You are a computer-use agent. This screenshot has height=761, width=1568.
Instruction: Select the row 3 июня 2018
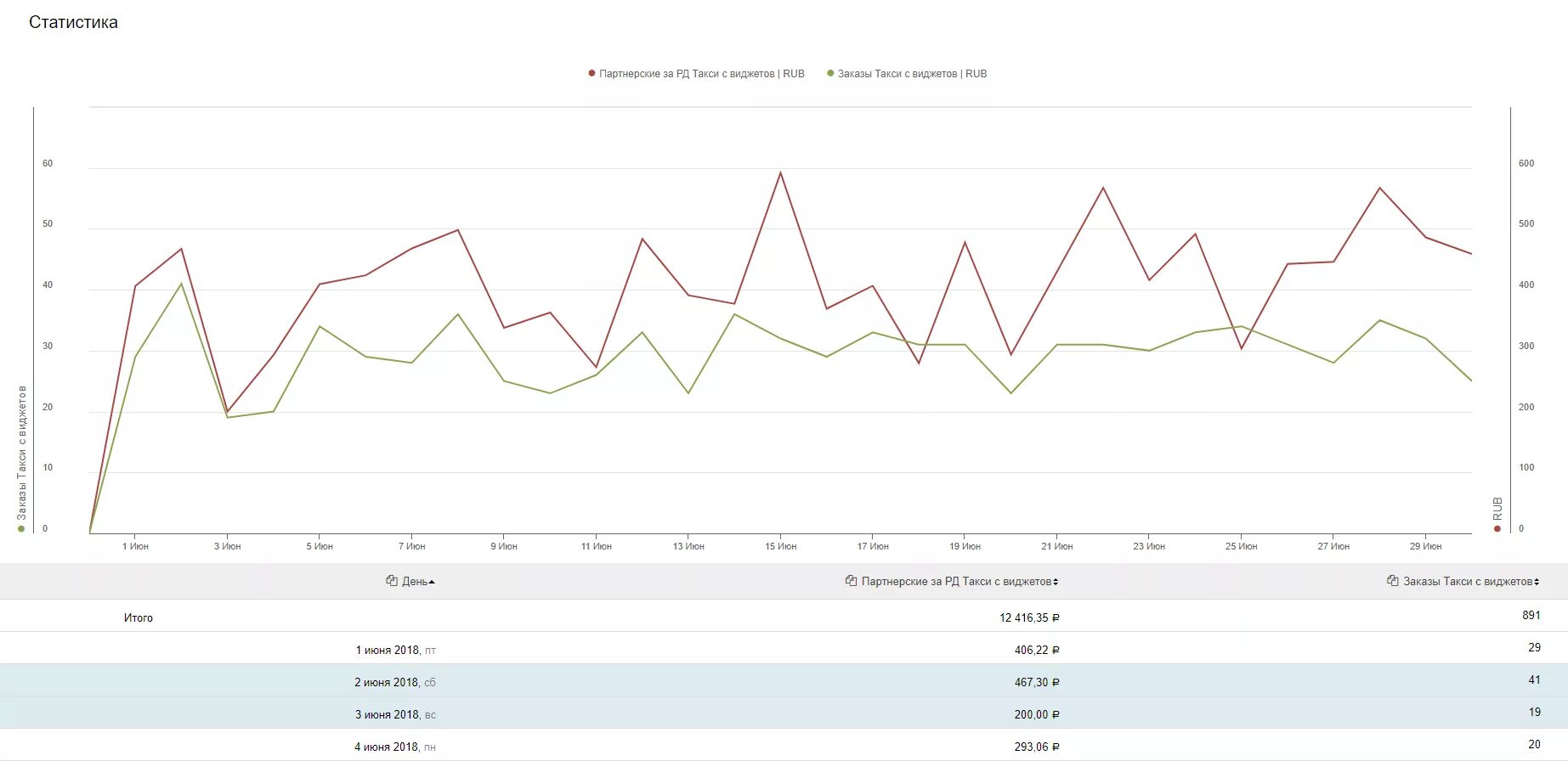point(784,713)
